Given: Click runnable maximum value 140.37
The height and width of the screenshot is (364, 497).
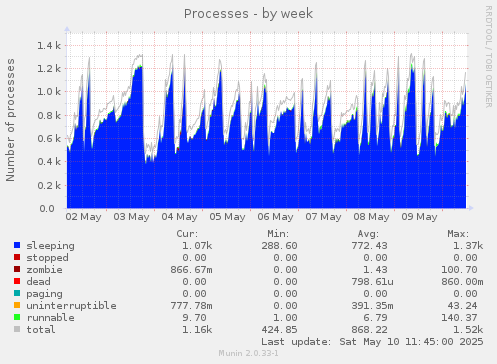Looking at the screenshot, I should [x=459, y=318].
